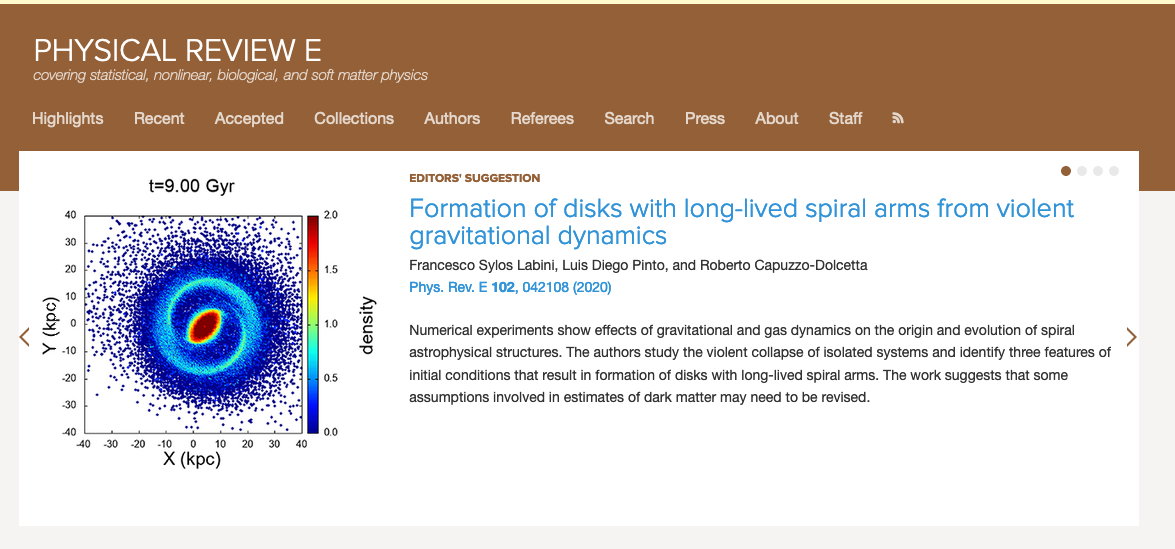This screenshot has width=1175, height=549.
Task: Show the fourth carousel slide dot
Action: pos(1114,171)
